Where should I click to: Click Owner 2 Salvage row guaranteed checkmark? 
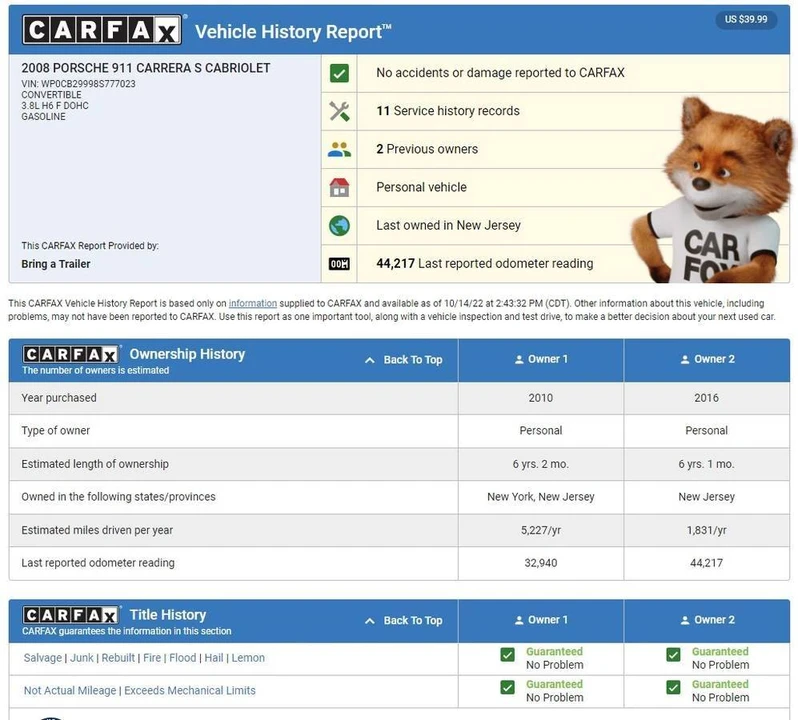tap(673, 655)
